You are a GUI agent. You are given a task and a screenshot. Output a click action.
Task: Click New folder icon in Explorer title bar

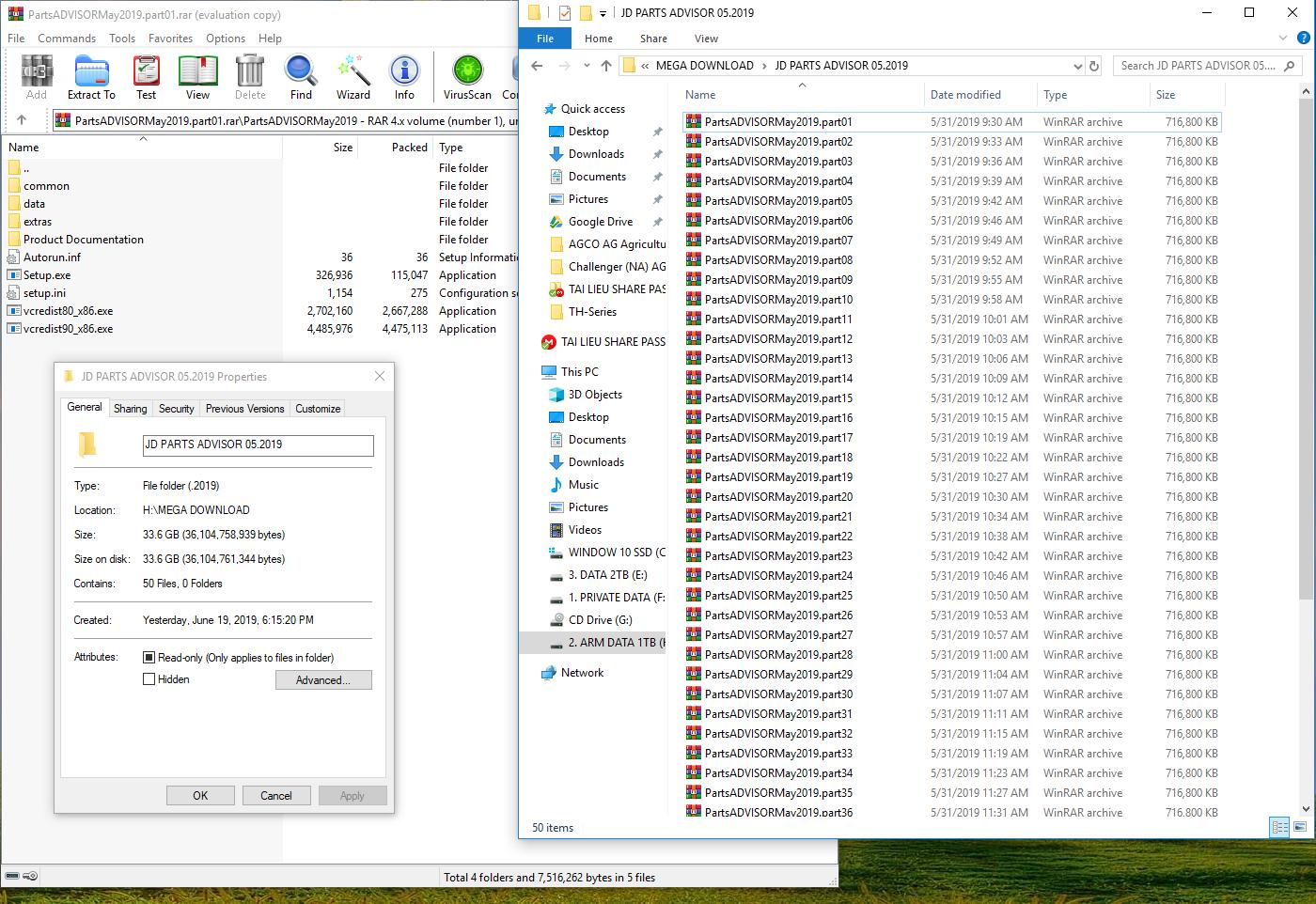pos(585,13)
